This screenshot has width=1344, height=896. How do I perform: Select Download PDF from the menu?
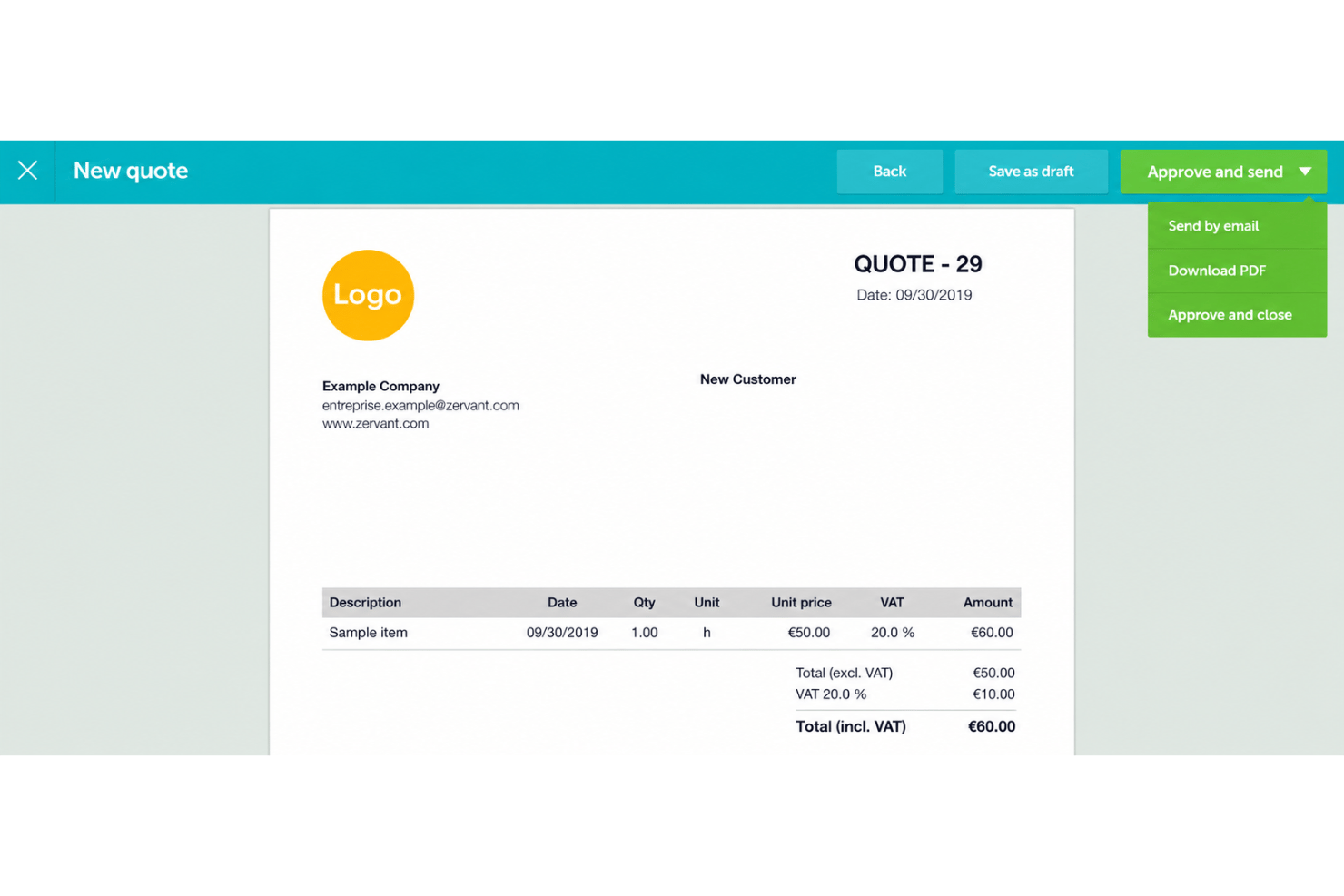[1237, 271]
